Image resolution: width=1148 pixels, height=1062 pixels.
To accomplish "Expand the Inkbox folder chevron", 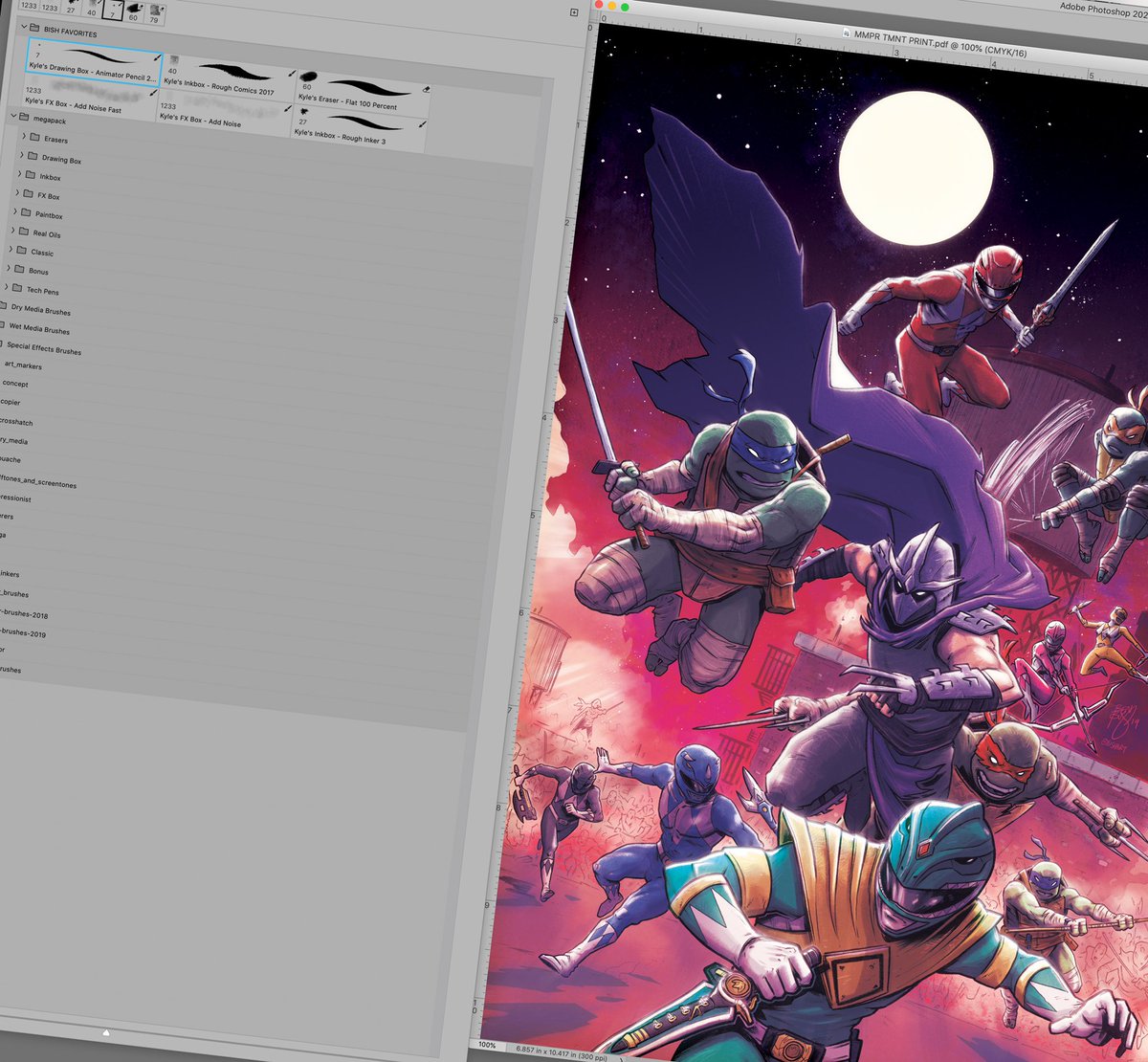I will pos(20,174).
